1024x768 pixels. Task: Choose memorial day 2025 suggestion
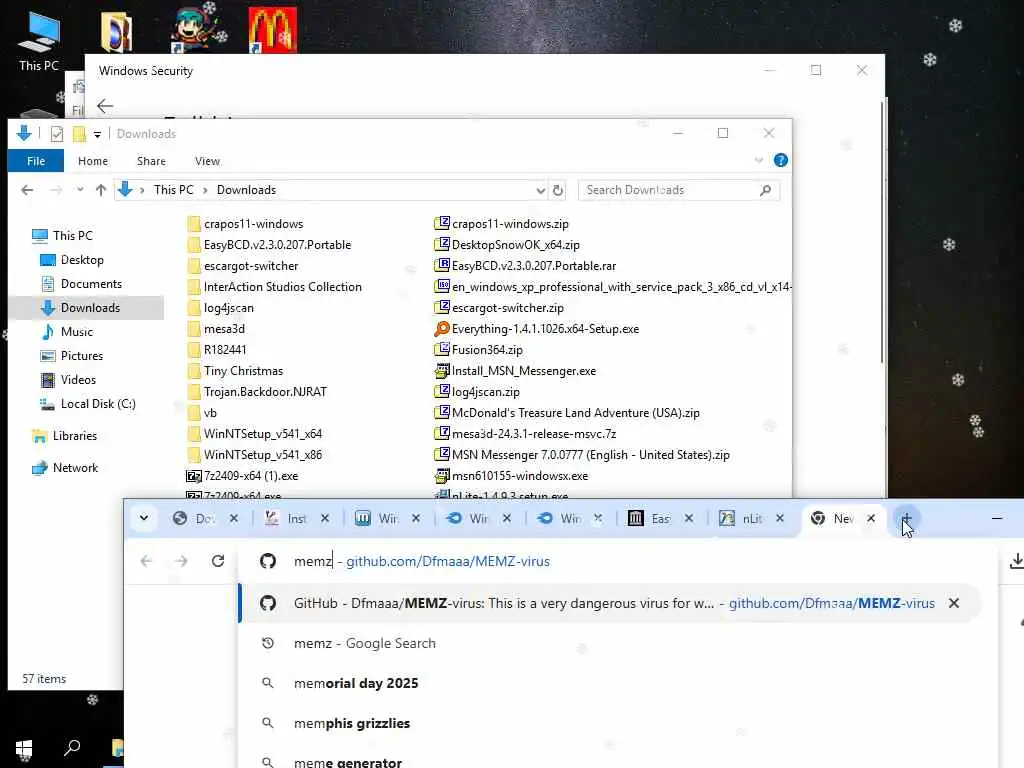pos(618,684)
